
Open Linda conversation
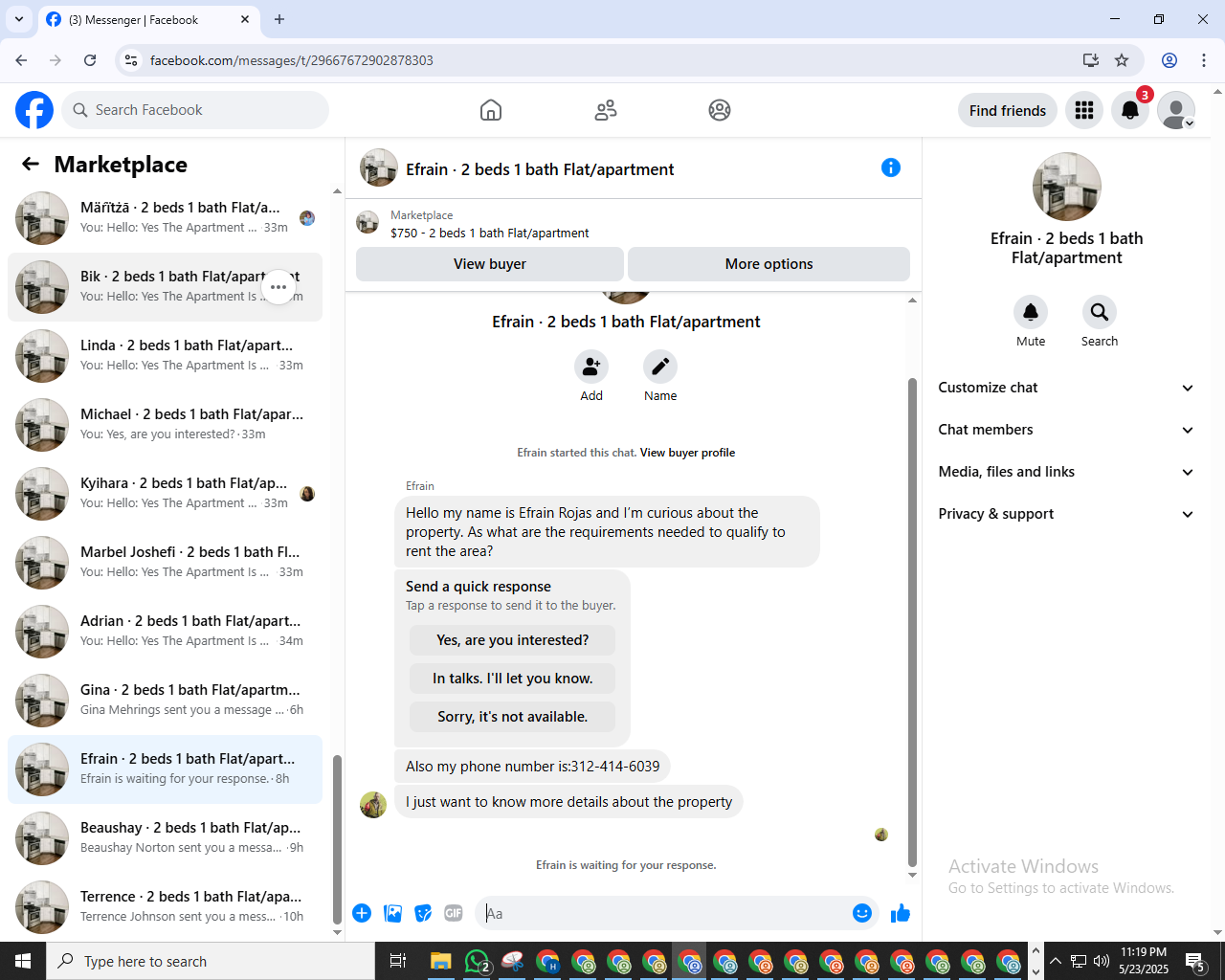(165, 356)
